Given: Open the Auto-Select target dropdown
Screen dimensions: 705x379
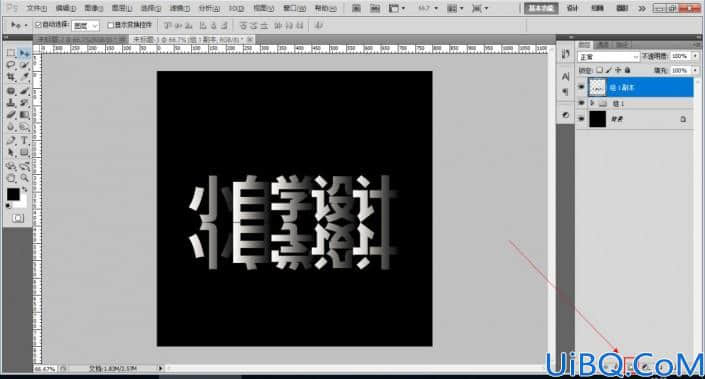Looking at the screenshot, I should [85, 26].
